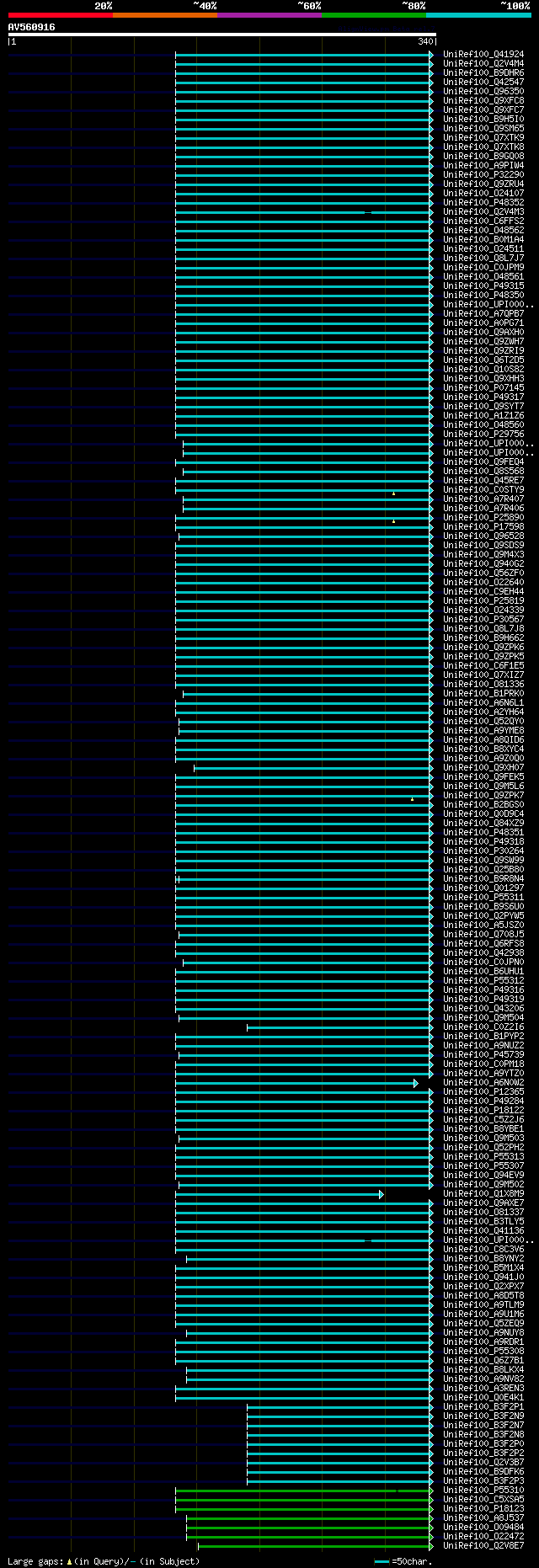Click the orange ~40% similarity legend segment
This screenshot has width=539, height=1568.
click(x=165, y=15)
